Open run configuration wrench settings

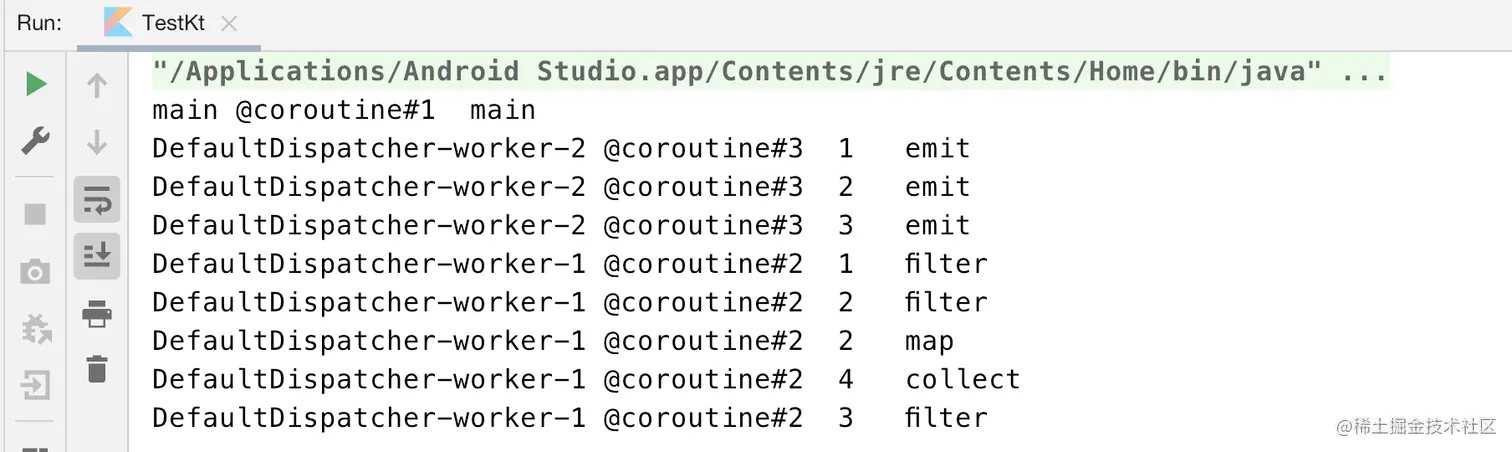point(36,142)
